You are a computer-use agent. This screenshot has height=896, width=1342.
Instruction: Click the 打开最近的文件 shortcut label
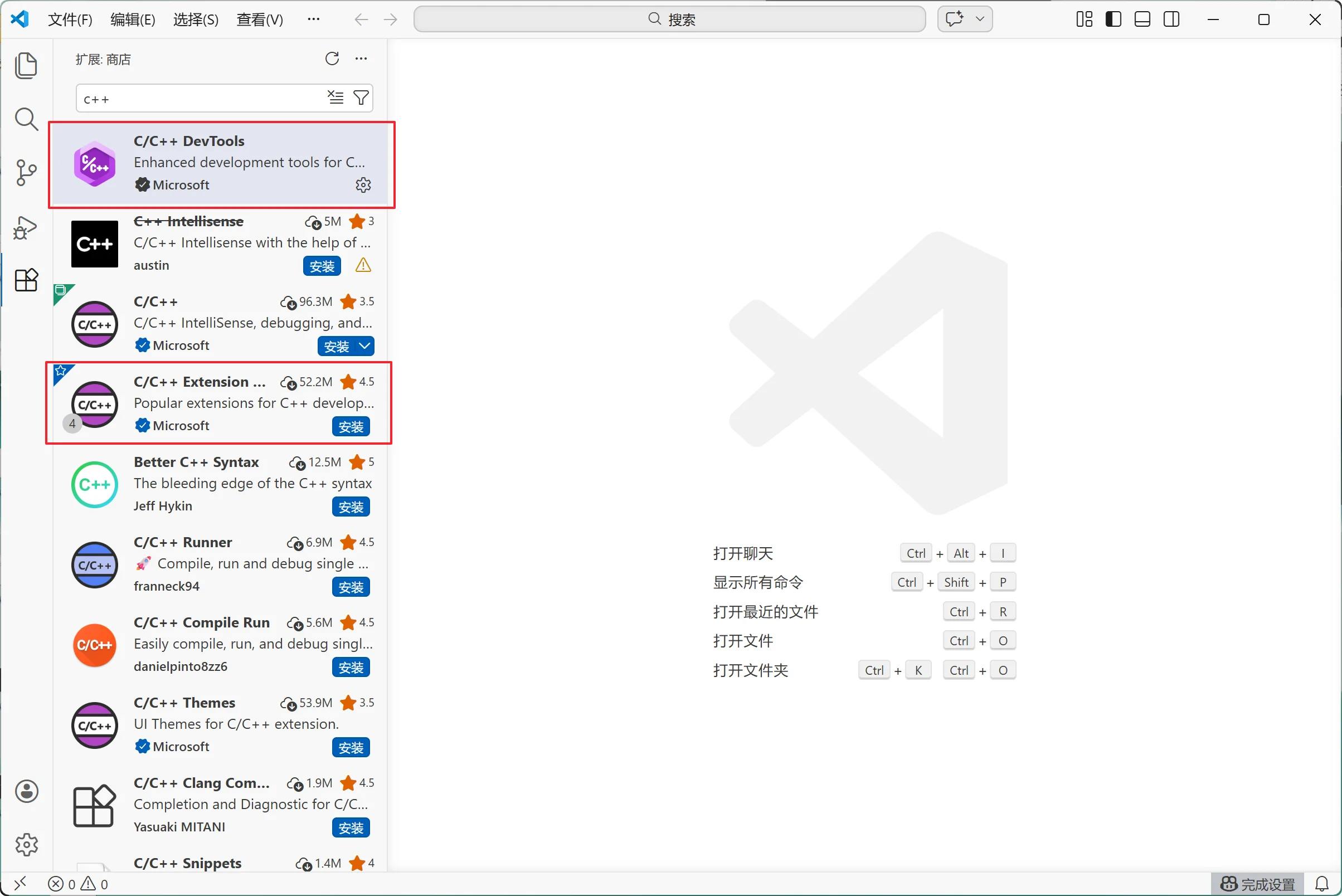pyautogui.click(x=766, y=612)
